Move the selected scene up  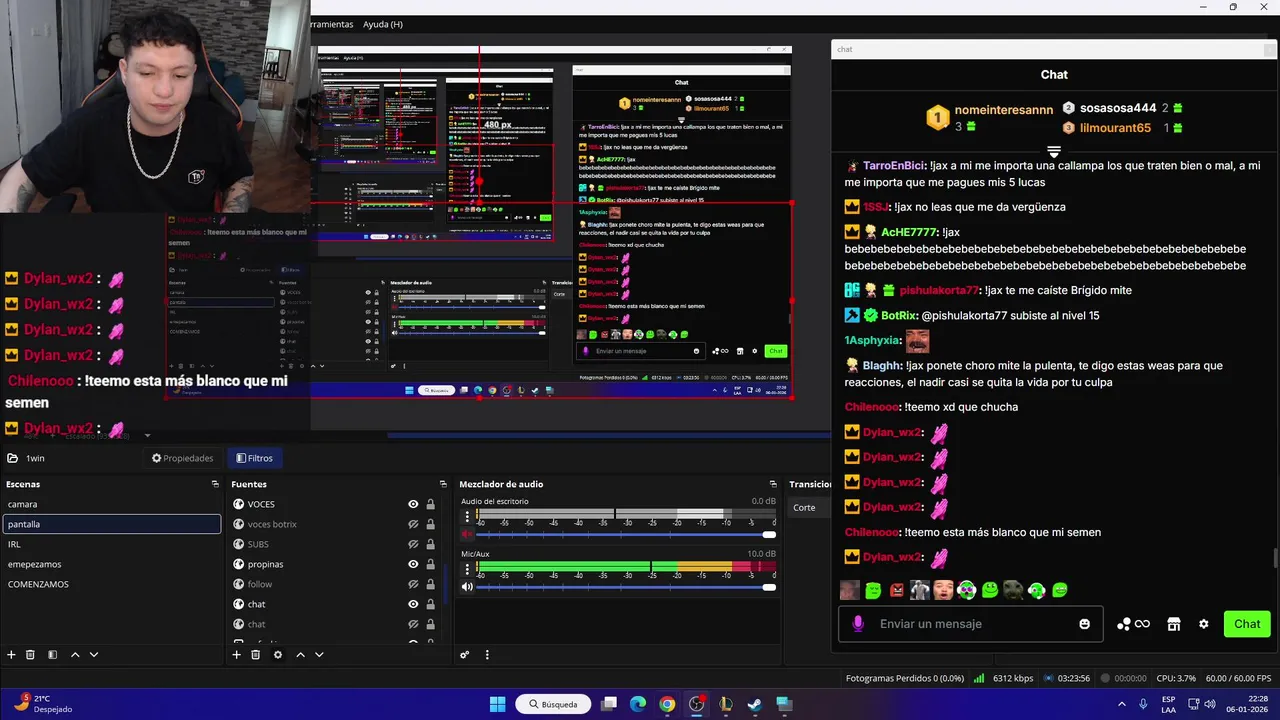(x=74, y=655)
